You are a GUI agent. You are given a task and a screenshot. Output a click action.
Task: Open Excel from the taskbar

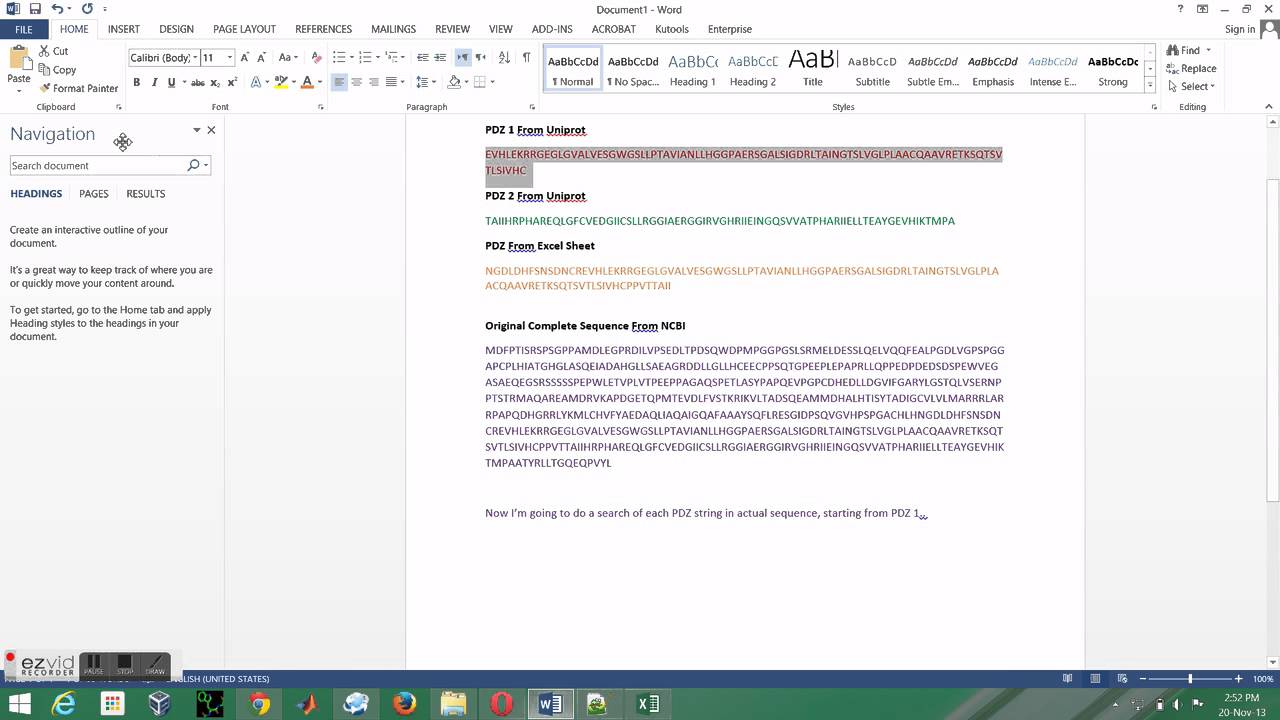[648, 704]
